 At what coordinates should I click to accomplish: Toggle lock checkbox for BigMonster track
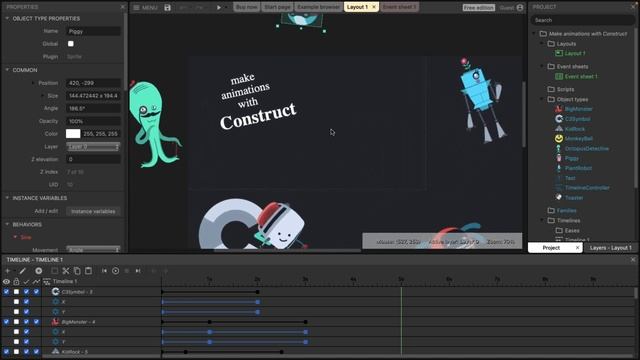click(x=16, y=322)
